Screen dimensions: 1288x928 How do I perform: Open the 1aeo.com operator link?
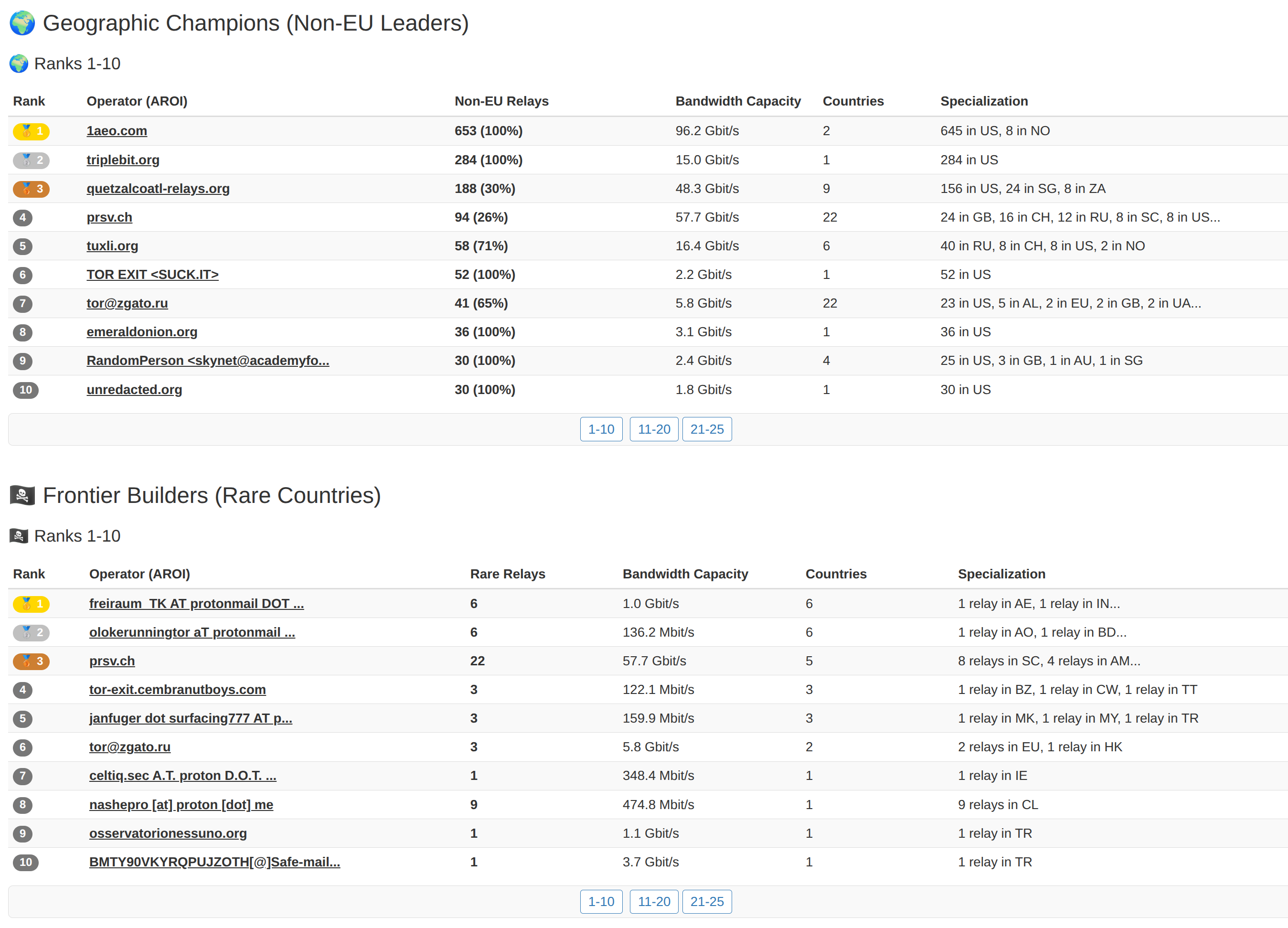pos(117,131)
